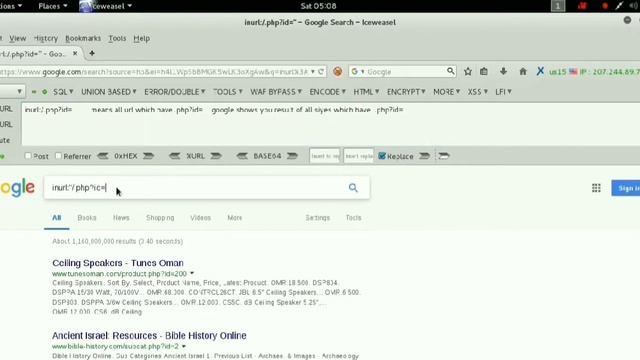Open the WAF BYPASS dropdown
The image size is (640, 360).
tap(276, 92)
